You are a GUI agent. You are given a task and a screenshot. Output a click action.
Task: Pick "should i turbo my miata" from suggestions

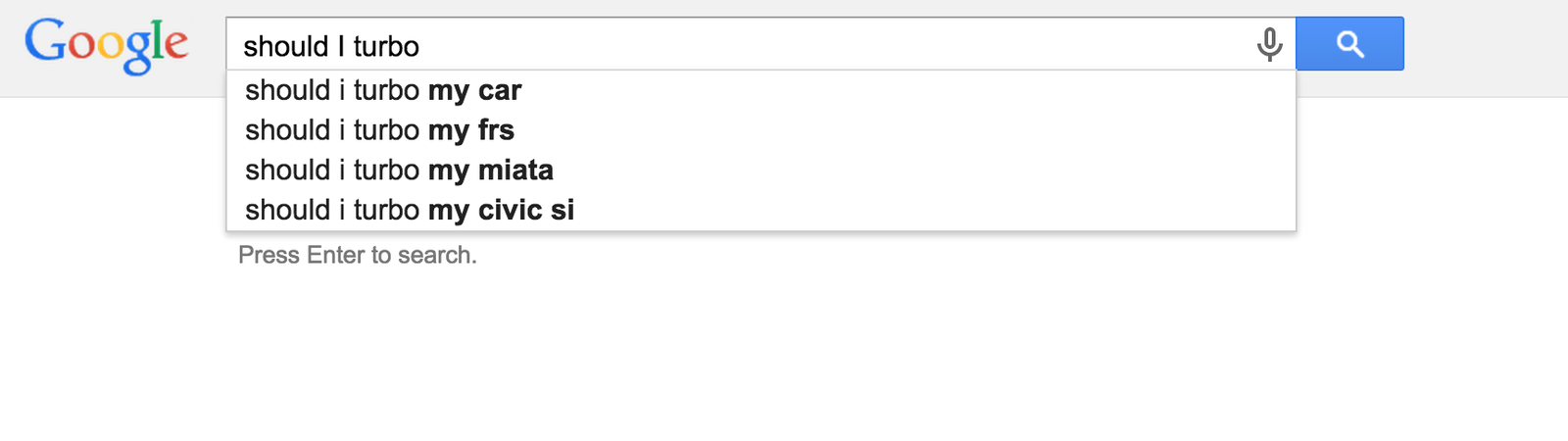click(x=399, y=171)
